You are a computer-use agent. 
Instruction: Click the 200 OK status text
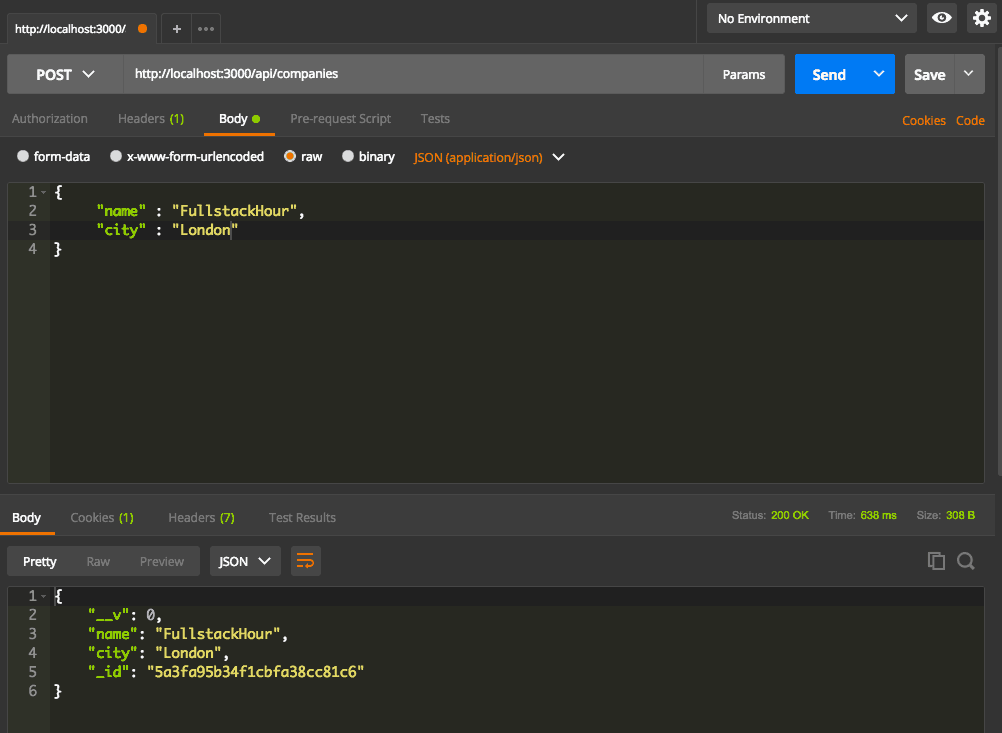[790, 515]
